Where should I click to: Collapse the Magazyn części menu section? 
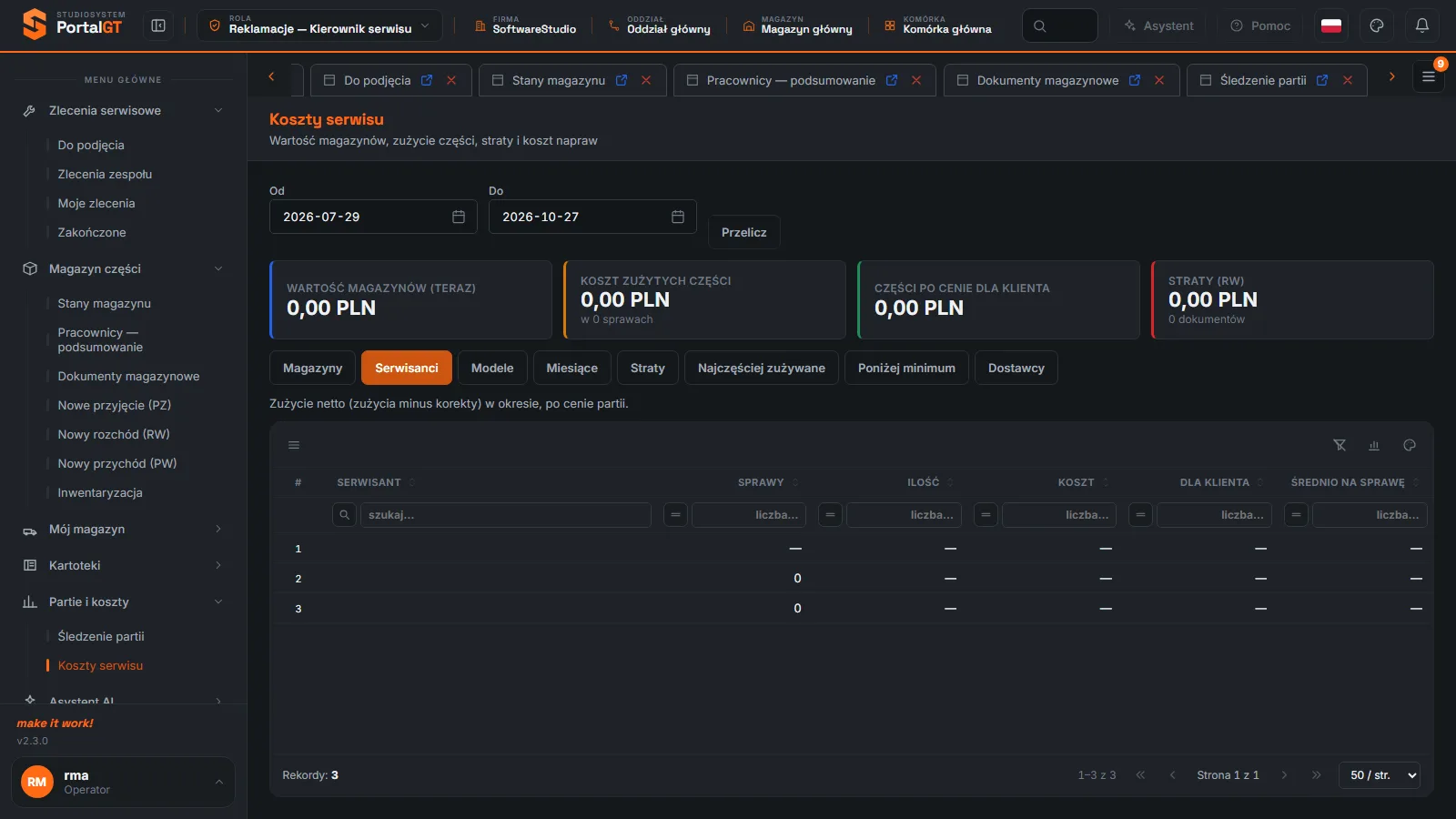click(x=123, y=268)
